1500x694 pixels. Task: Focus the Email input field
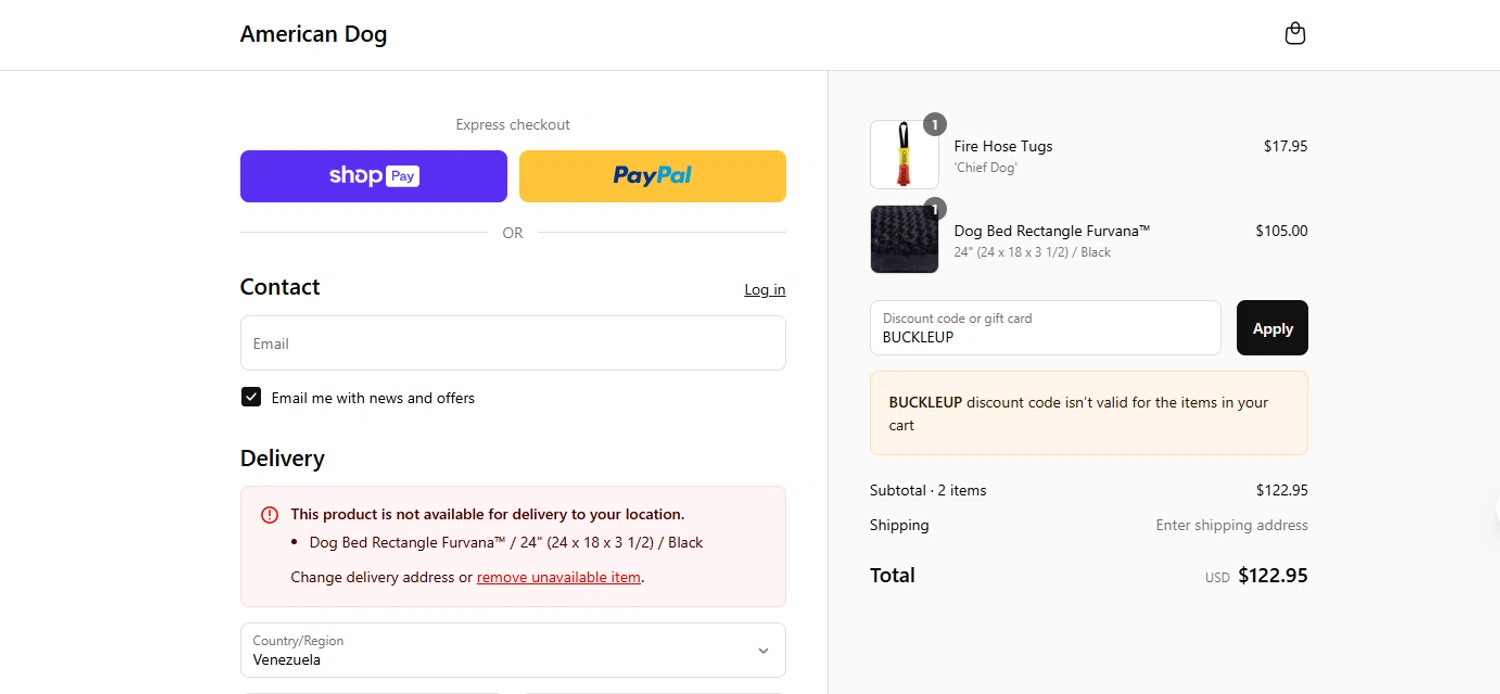[x=513, y=343]
